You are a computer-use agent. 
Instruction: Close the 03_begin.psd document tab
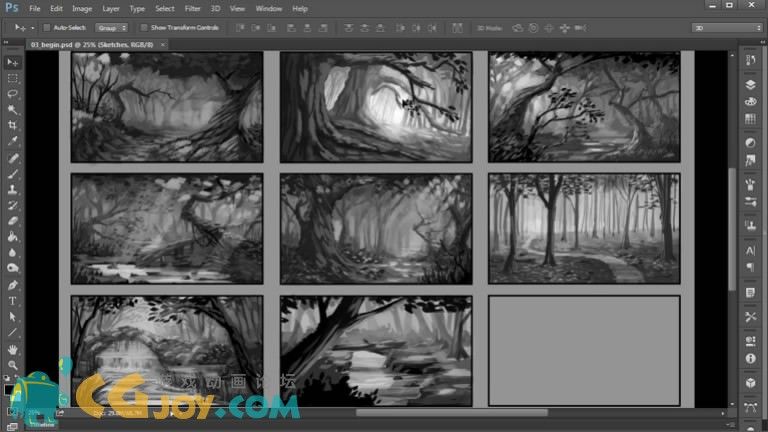pyautogui.click(x=163, y=45)
